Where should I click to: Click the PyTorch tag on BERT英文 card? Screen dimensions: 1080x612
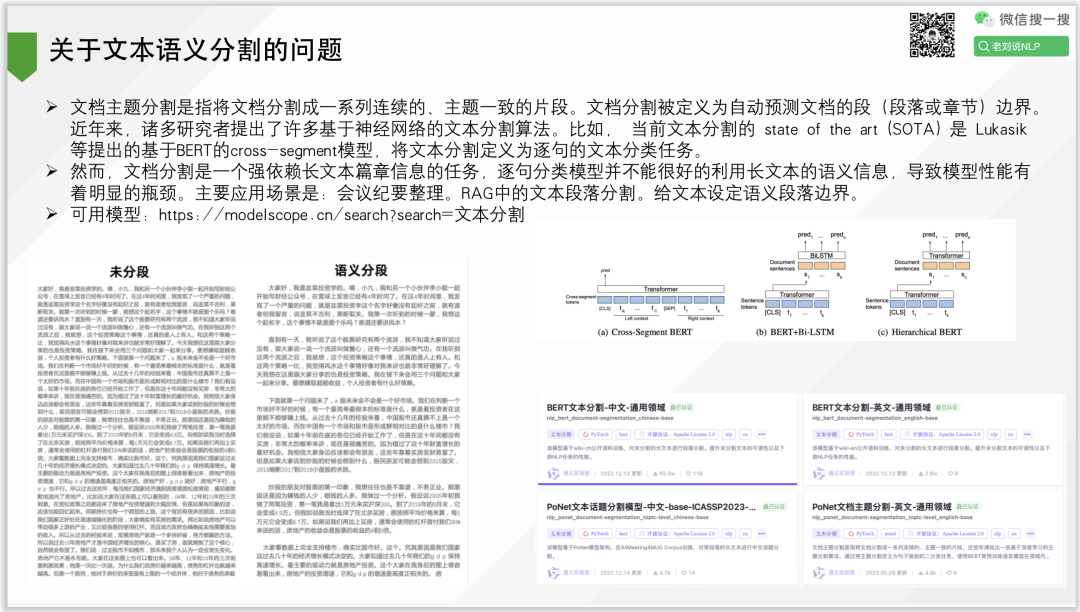tap(860, 434)
